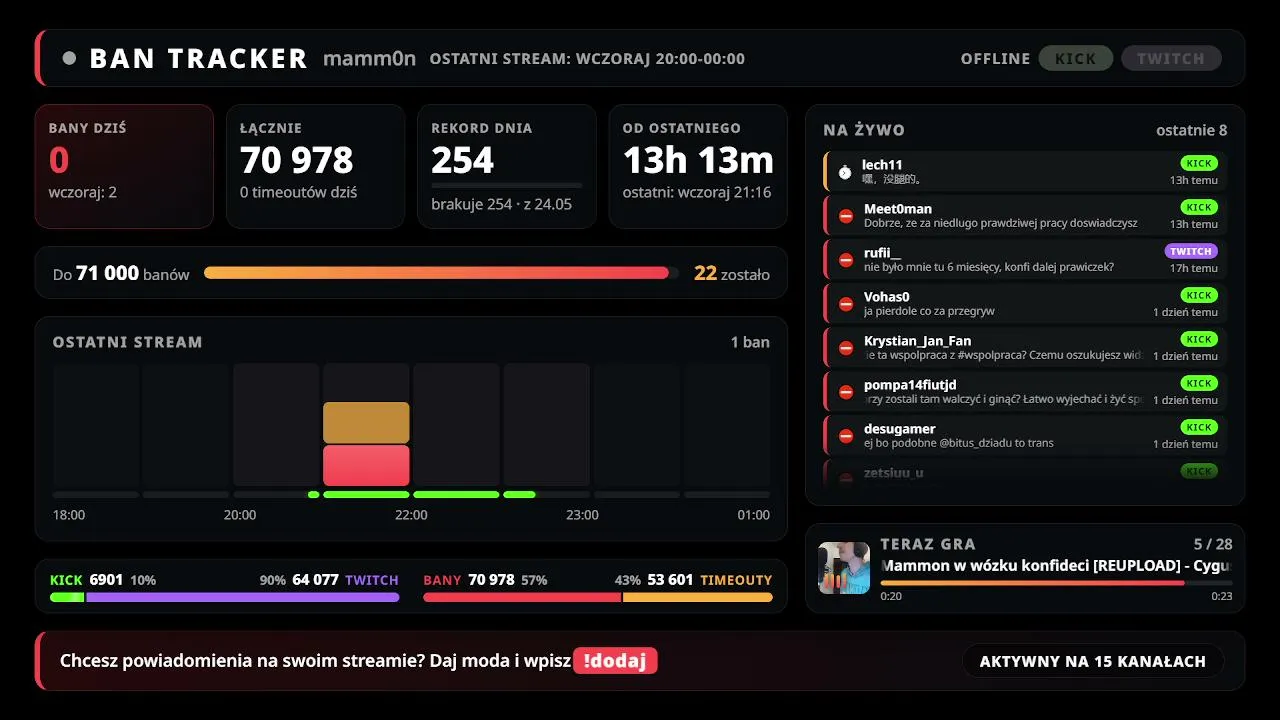Click the message 'ja pierdole co za przegryw'
Viewport: 1280px width, 720px height.
[929, 311]
